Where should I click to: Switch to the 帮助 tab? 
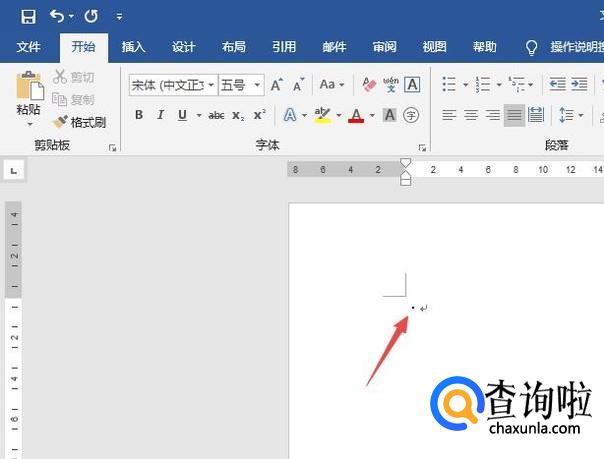485,47
